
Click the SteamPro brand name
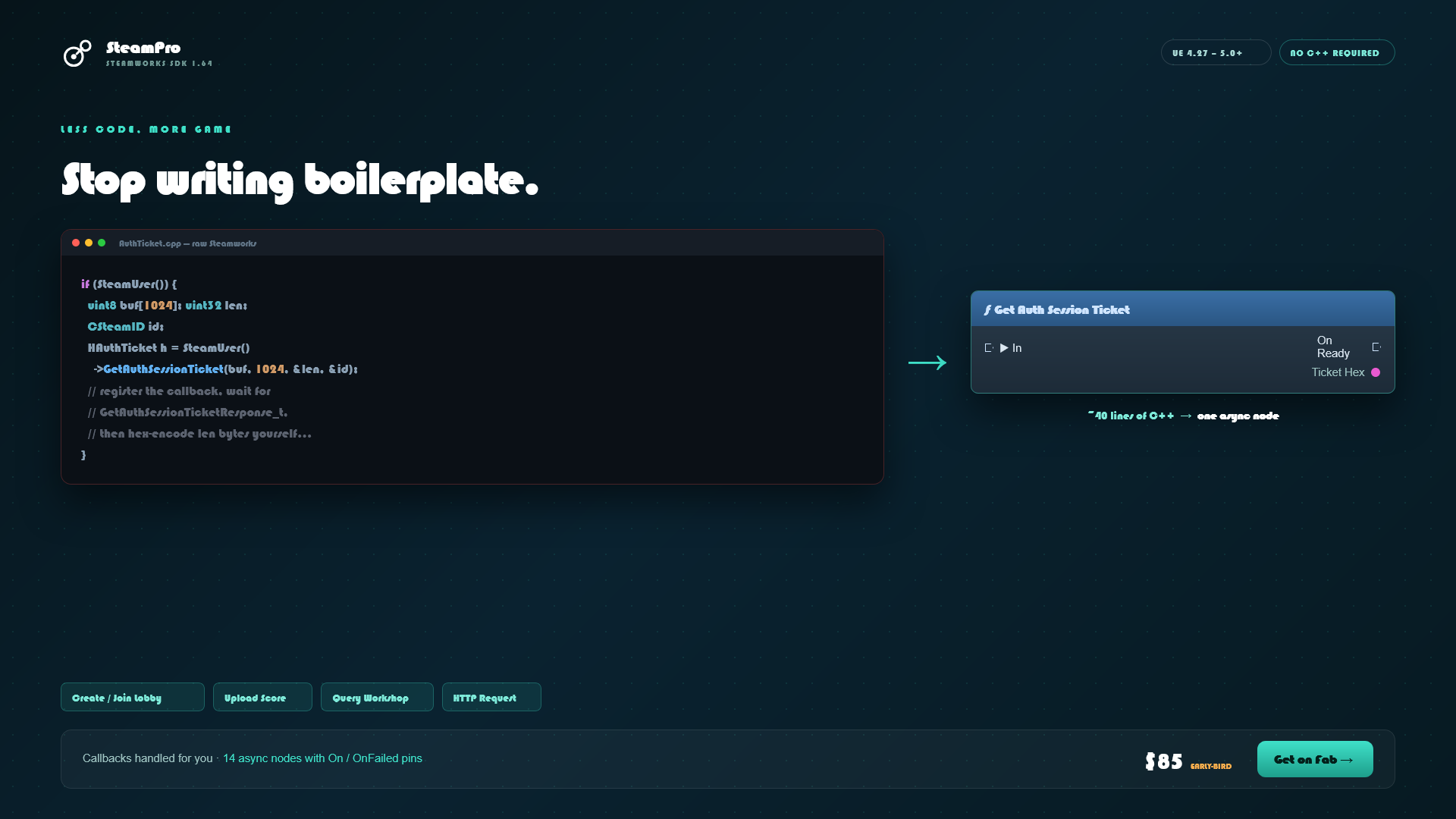click(x=143, y=48)
